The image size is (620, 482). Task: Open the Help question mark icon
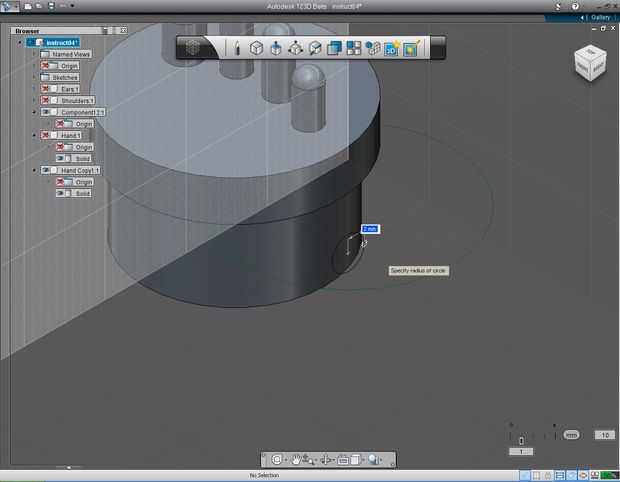pyautogui.click(x=575, y=6)
